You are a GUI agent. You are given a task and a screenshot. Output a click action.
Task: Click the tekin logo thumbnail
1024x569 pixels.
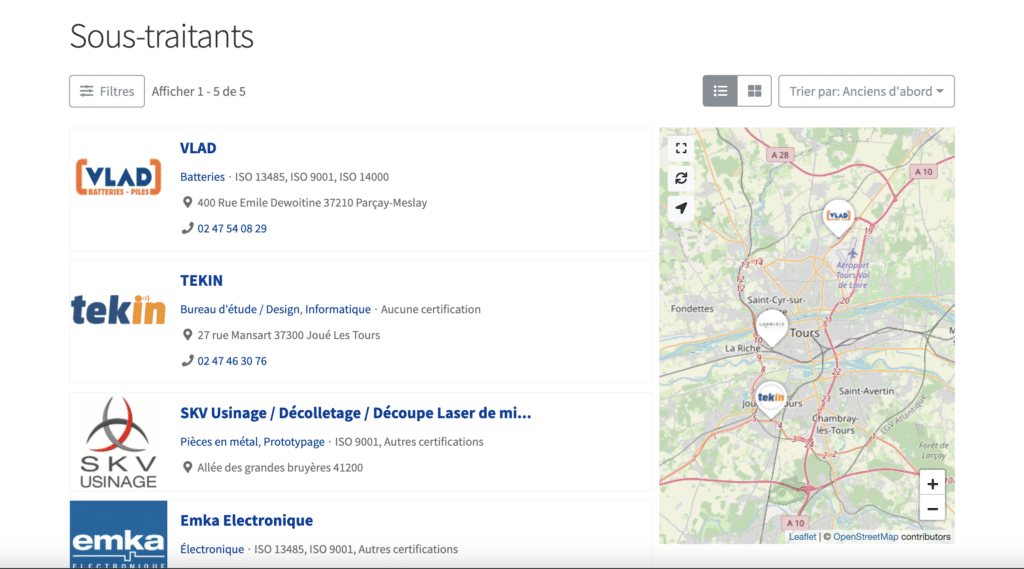(x=118, y=310)
